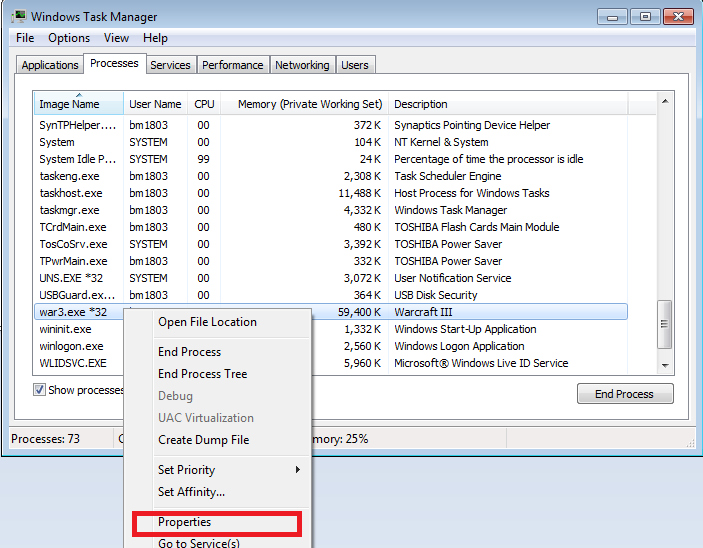The width and height of the screenshot is (703, 548).
Task: Click the User Notification Service description
Action: point(452,278)
